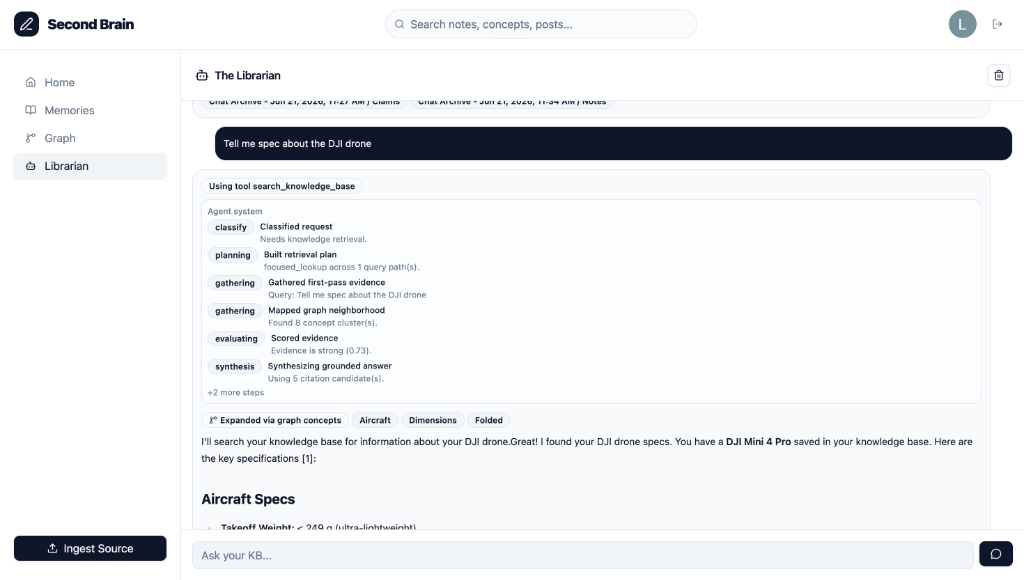
Task: Click the Aircraft Specs heading
Action: [248, 499]
